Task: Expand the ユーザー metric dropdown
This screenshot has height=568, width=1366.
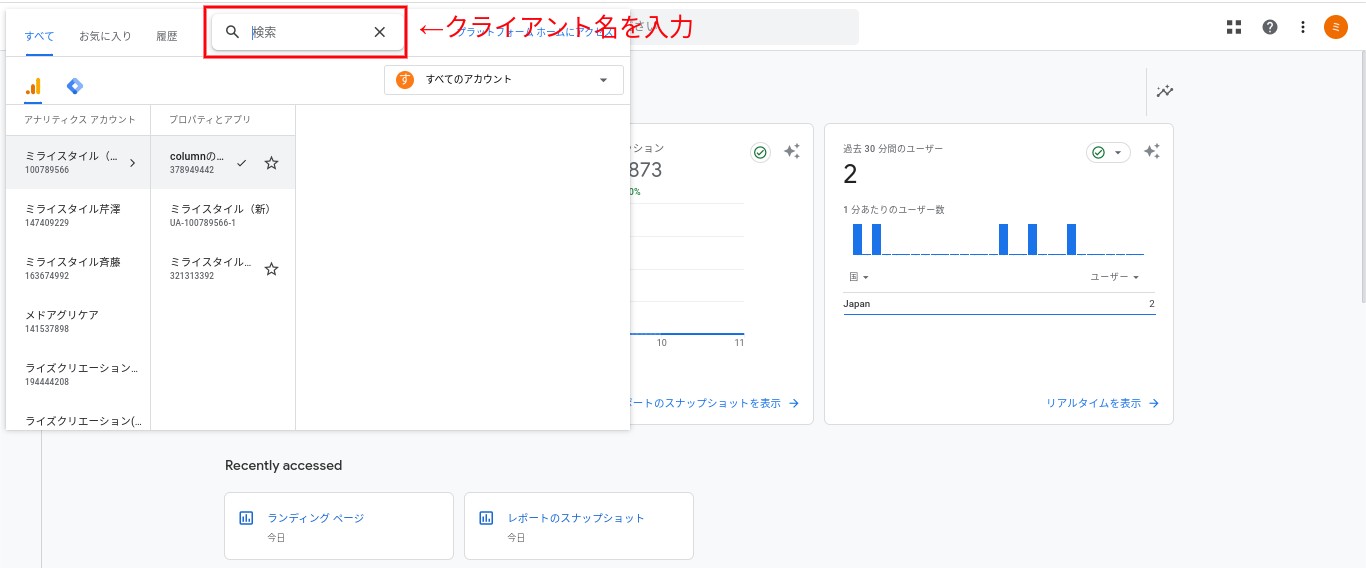Action: click(1114, 277)
